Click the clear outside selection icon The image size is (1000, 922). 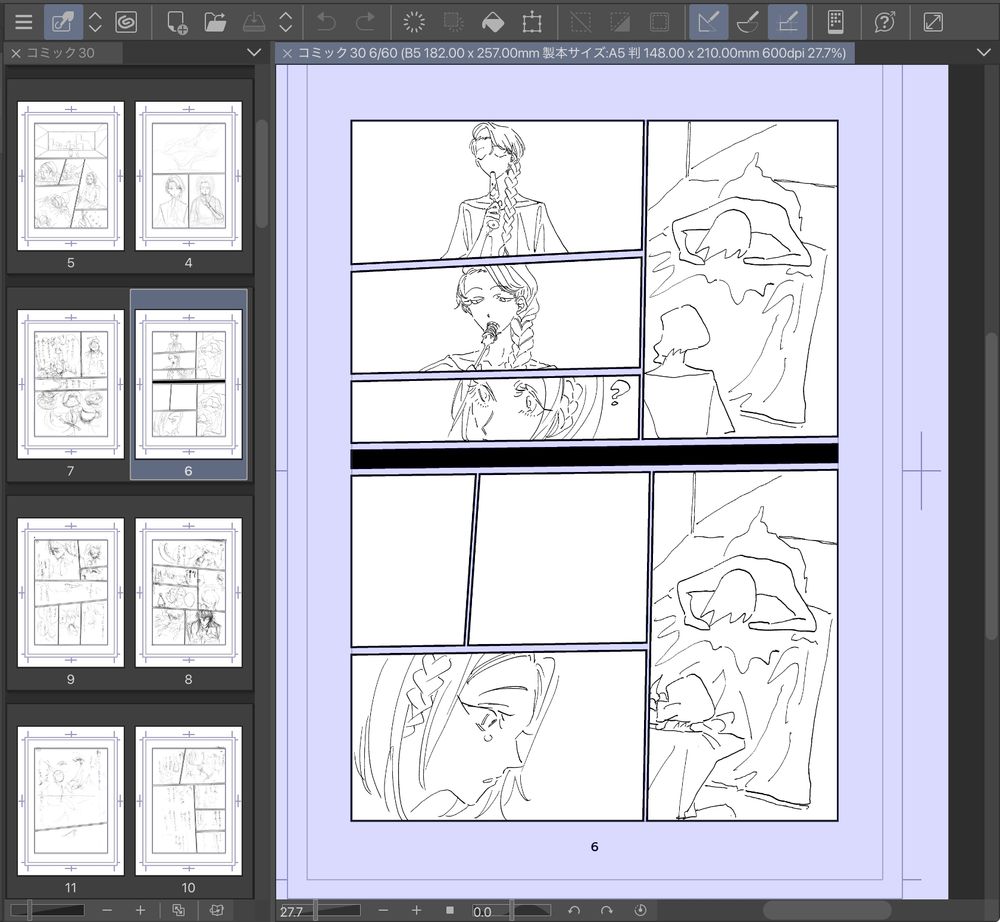pos(453,22)
